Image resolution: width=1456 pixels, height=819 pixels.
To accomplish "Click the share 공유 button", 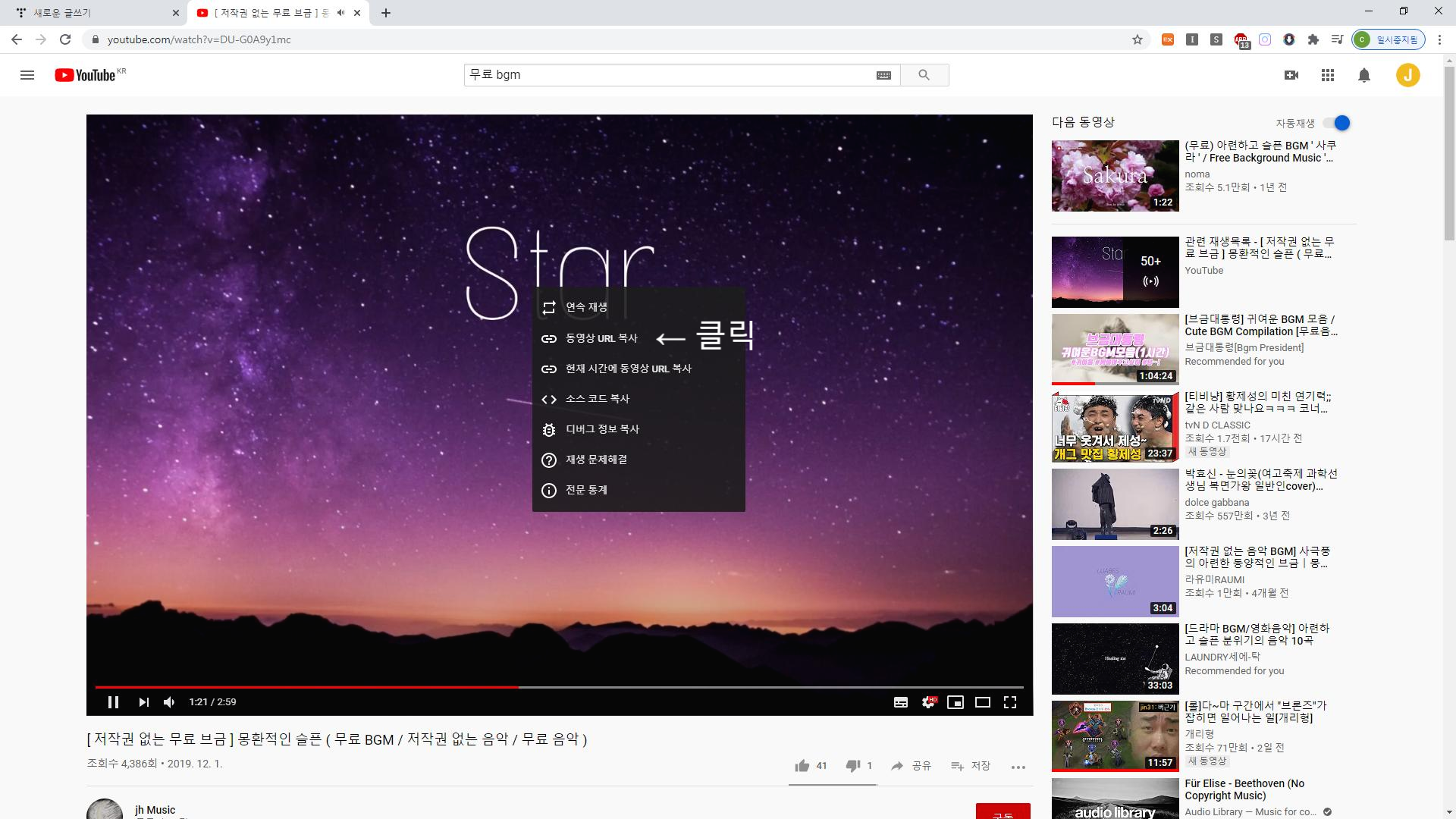I will click(911, 766).
